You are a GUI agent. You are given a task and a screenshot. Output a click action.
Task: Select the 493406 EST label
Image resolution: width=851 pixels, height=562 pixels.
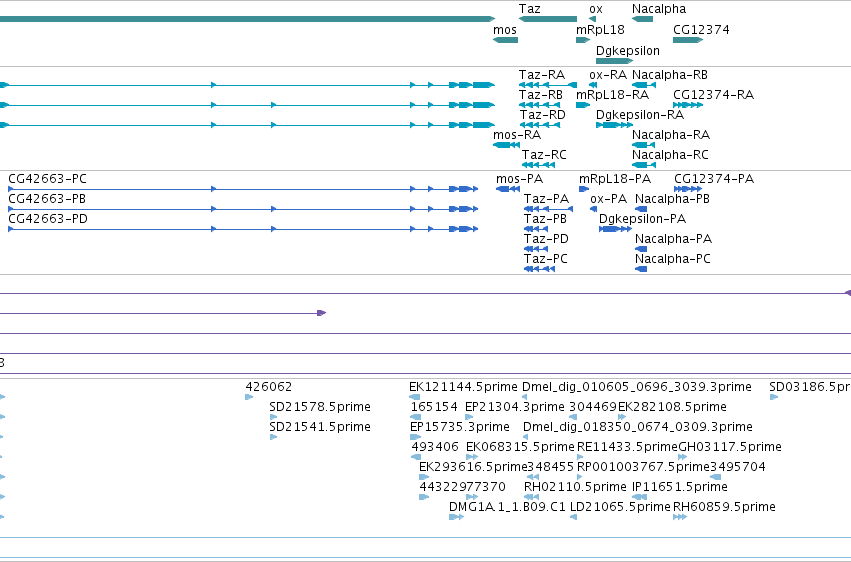coord(435,448)
